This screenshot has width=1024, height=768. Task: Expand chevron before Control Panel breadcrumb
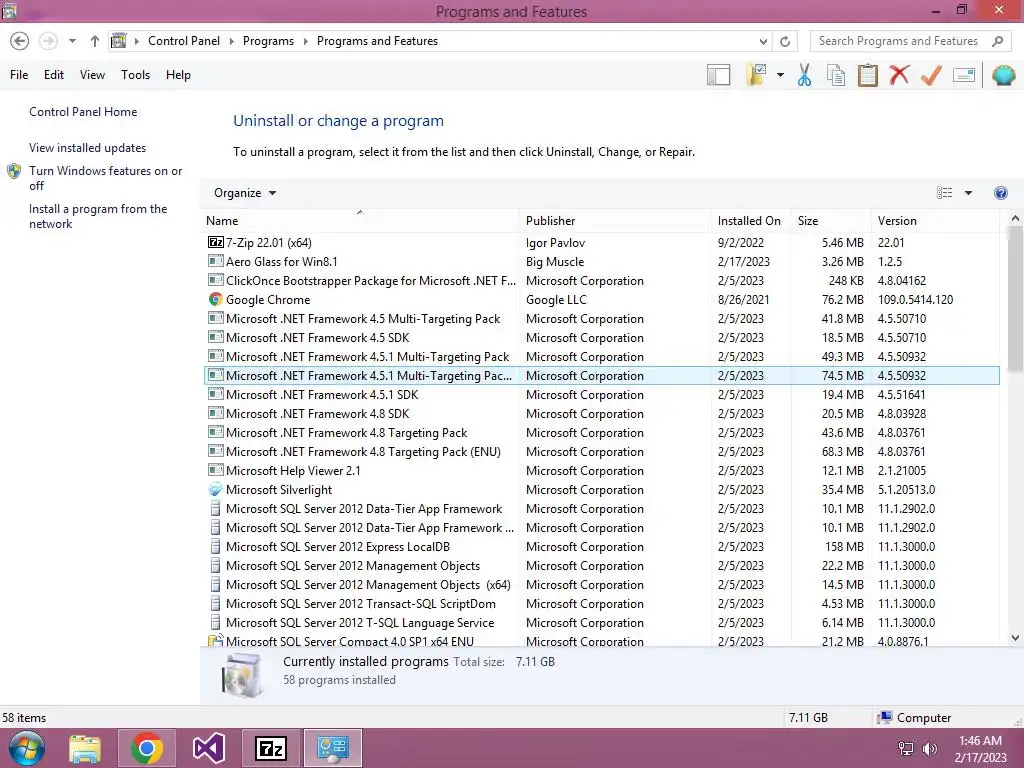pyautogui.click(x=136, y=41)
